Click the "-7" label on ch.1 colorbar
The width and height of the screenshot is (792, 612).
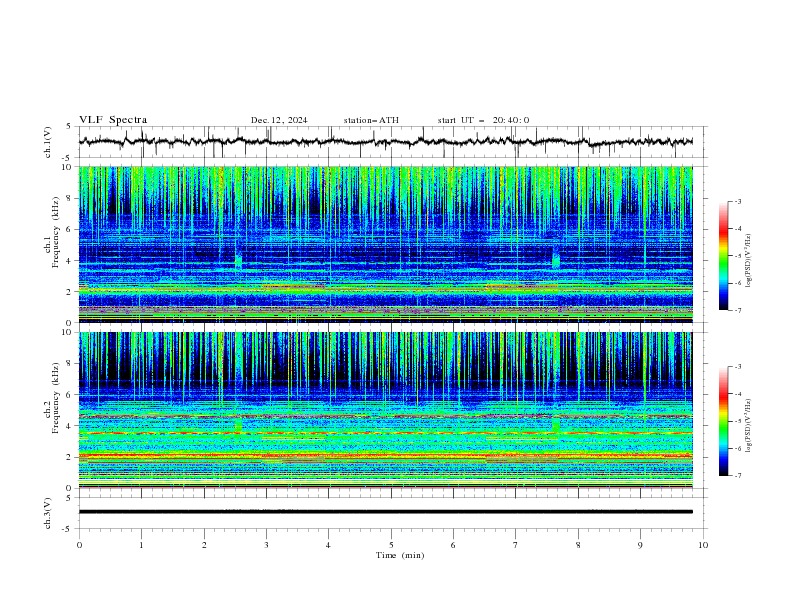pyautogui.click(x=737, y=310)
